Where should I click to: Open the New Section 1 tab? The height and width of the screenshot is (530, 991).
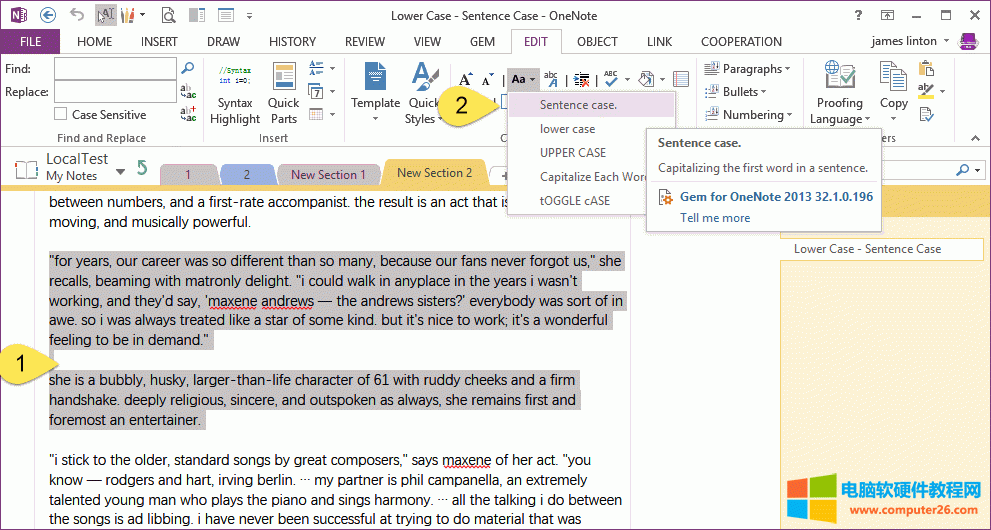click(x=328, y=175)
